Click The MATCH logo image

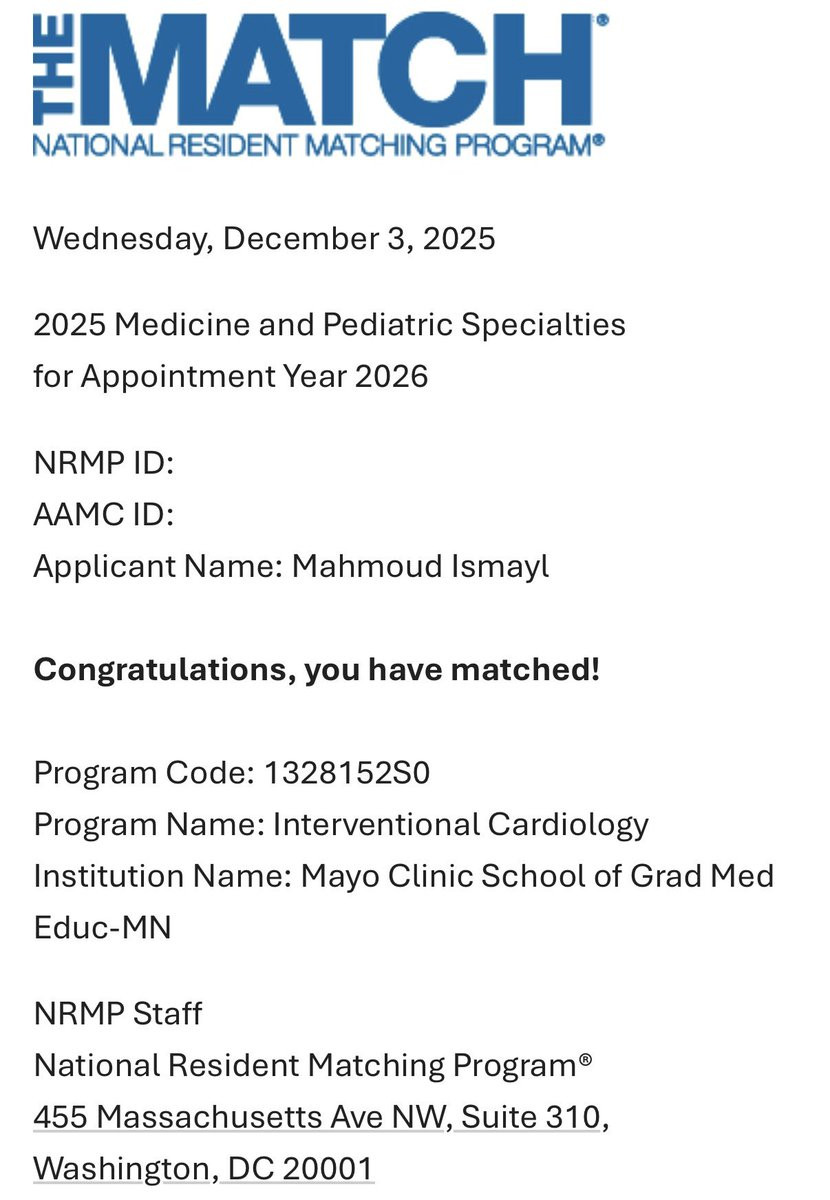point(320,86)
